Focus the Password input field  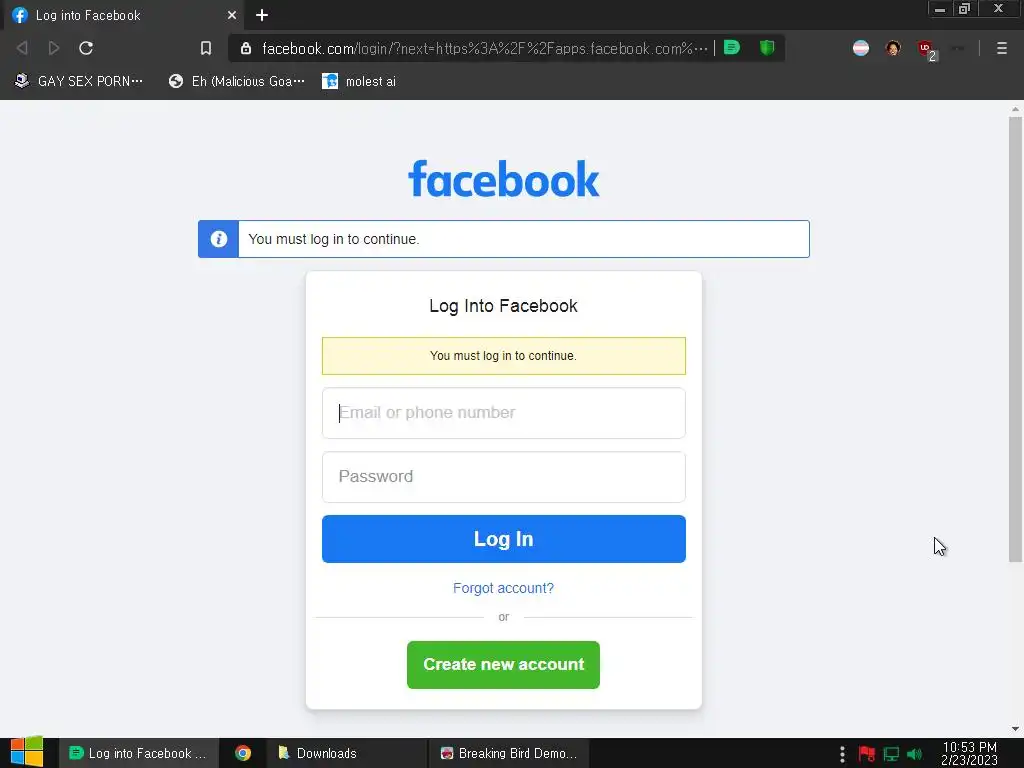click(504, 477)
